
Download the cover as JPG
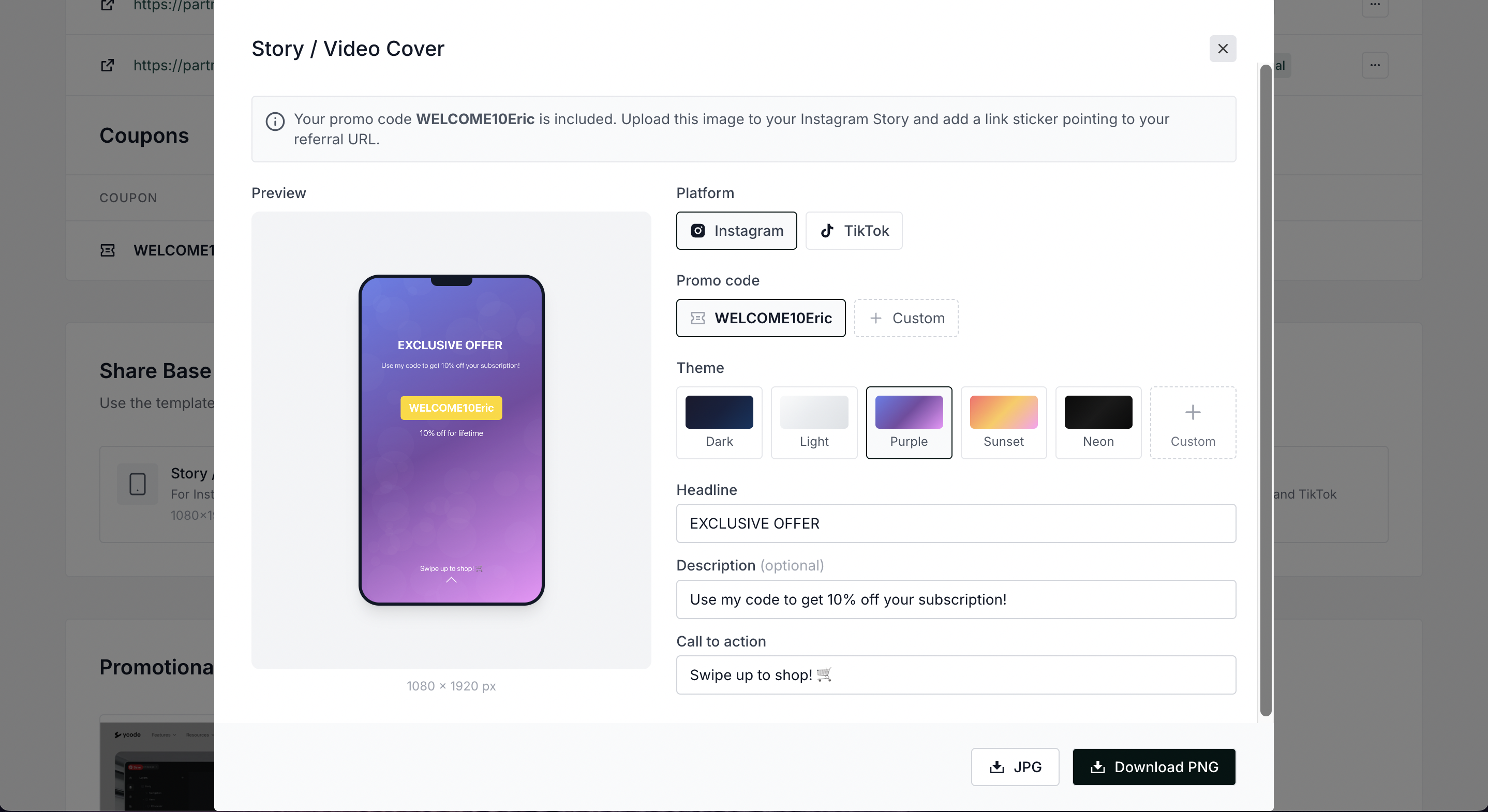[x=1015, y=766]
